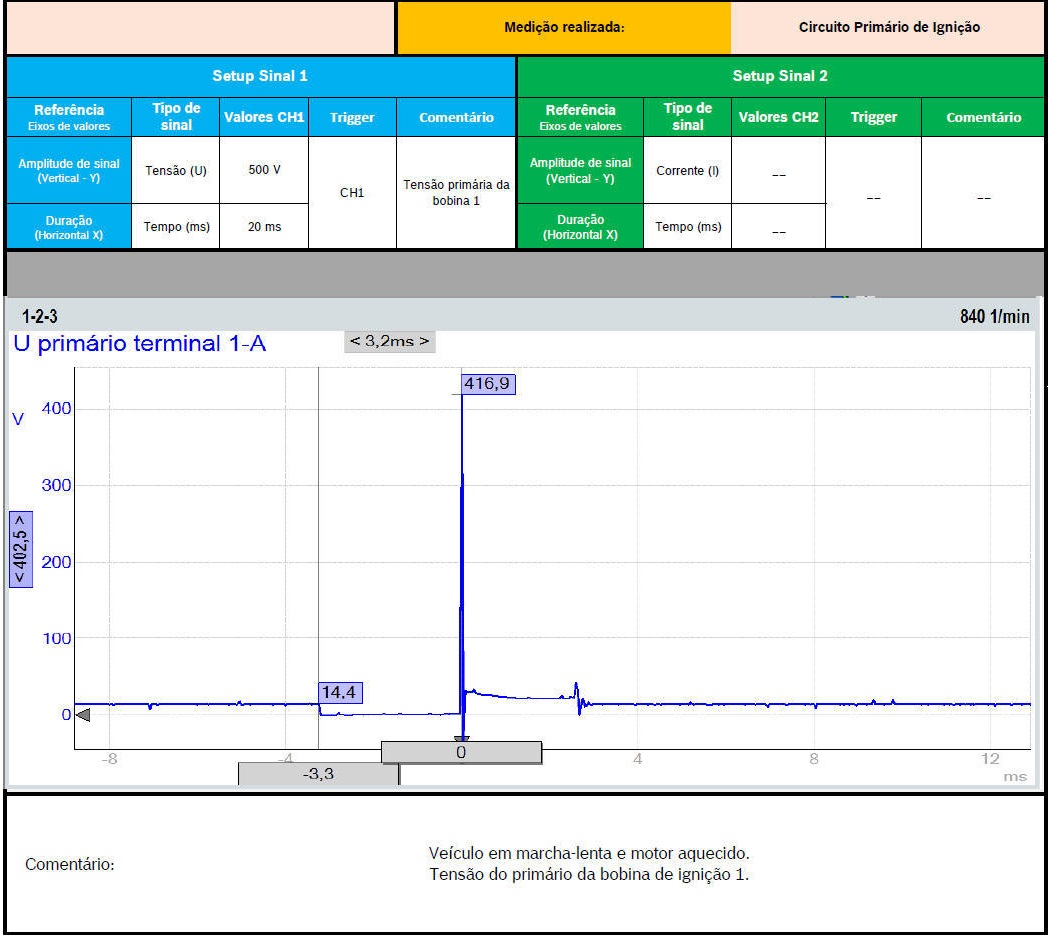
Task: Select the Setup Sinal 1 header
Action: 260,76
